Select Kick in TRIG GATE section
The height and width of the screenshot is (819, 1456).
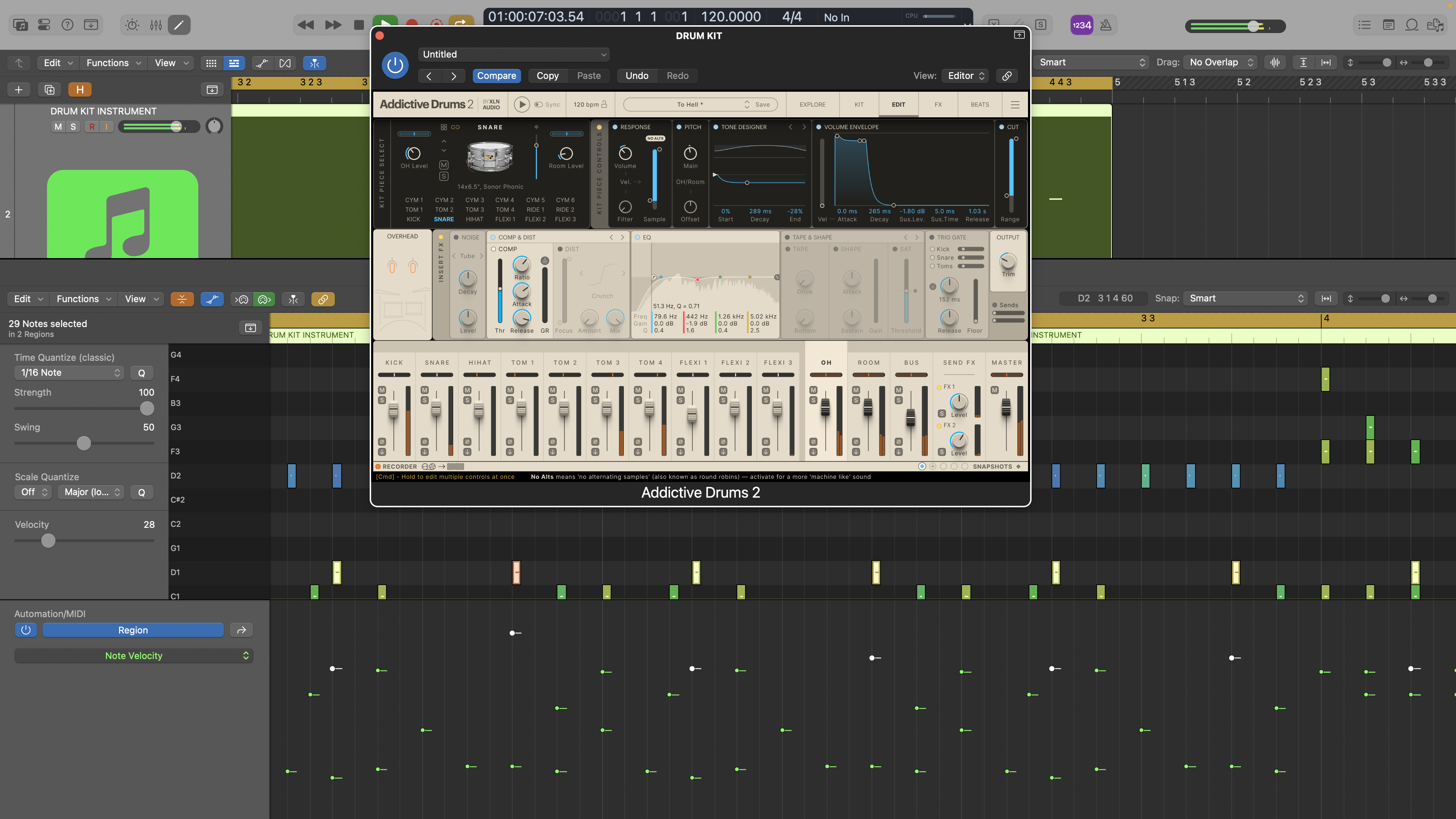932,249
